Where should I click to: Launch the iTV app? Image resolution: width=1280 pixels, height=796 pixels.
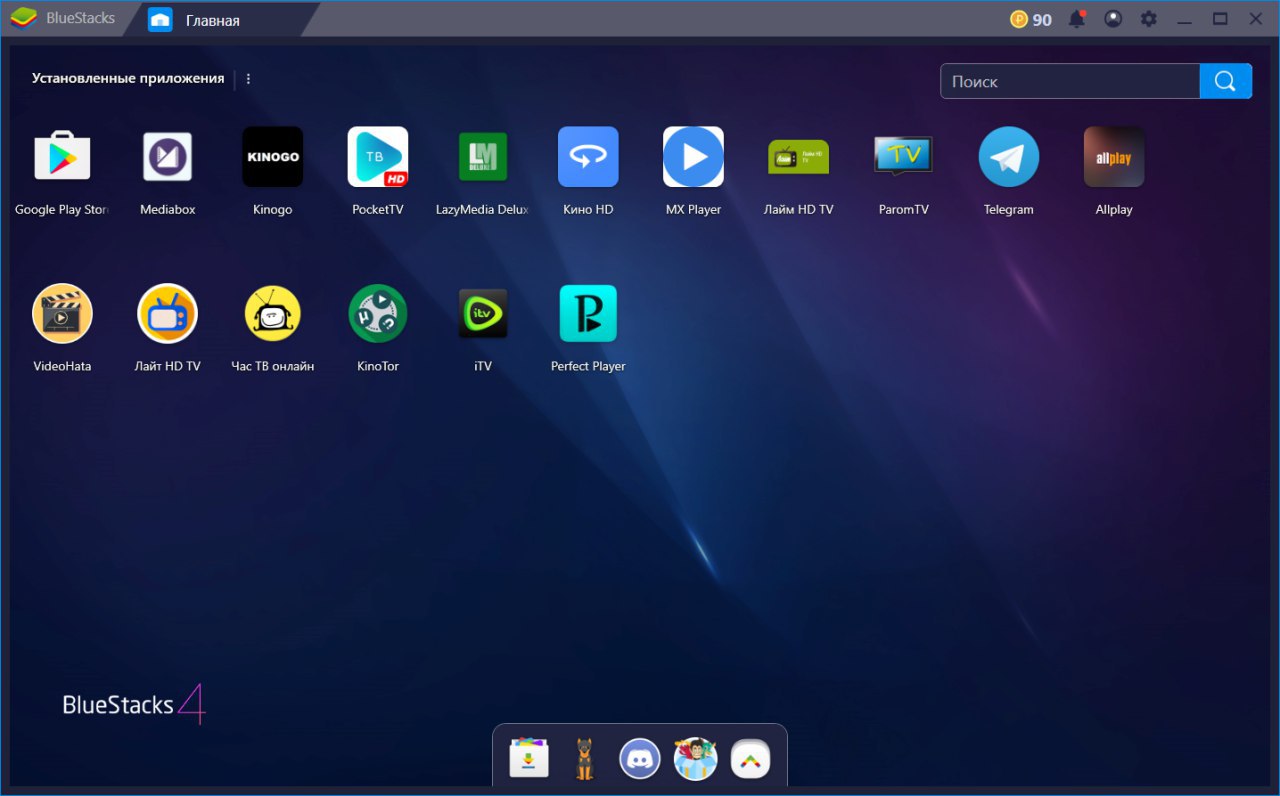[x=483, y=314]
